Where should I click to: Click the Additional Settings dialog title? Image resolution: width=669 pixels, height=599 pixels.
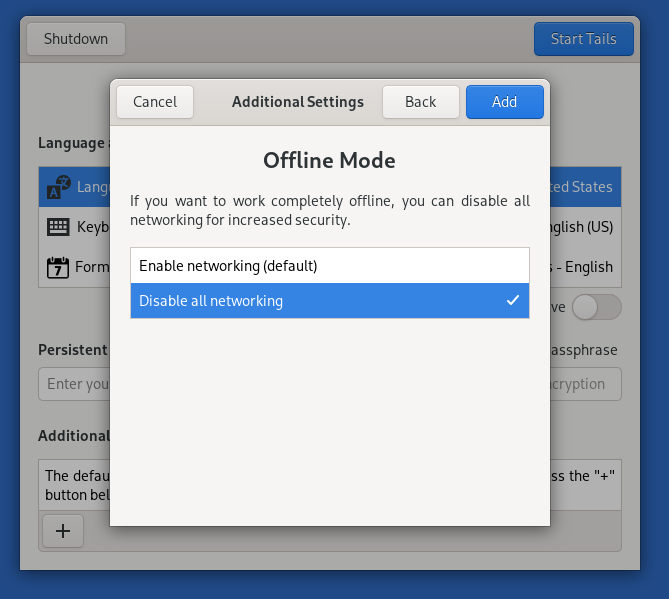pyautogui.click(x=298, y=102)
